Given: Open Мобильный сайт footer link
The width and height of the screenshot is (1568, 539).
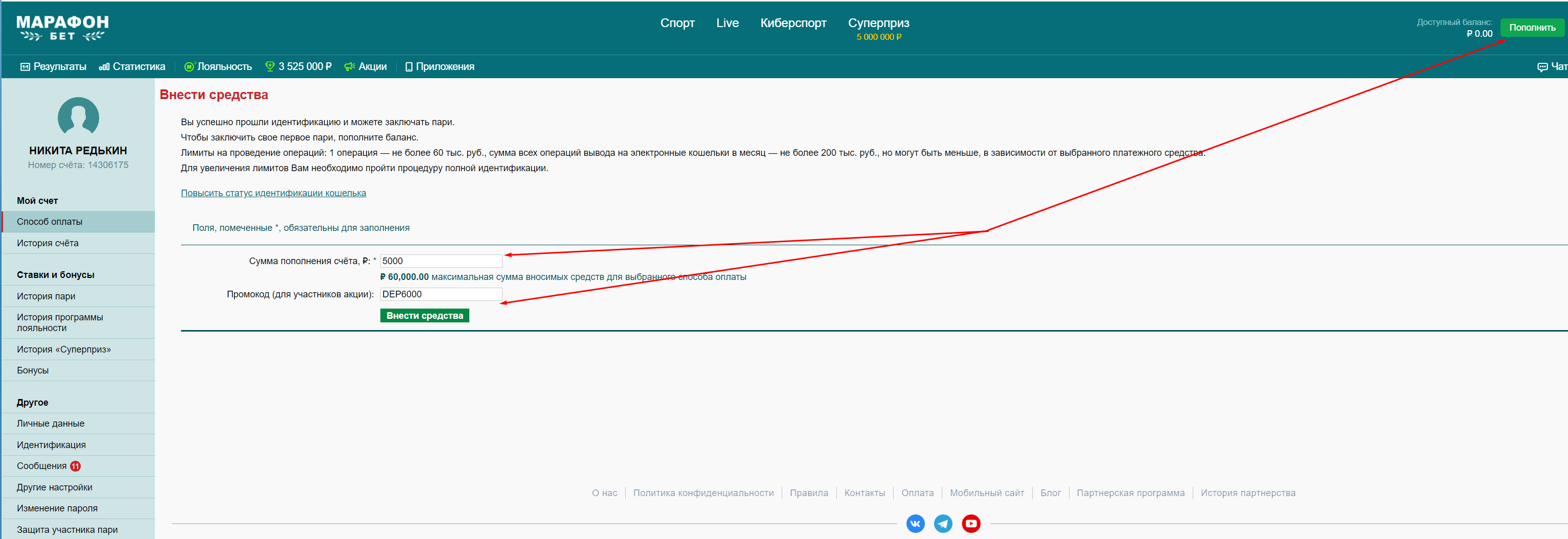Looking at the screenshot, I should coord(987,493).
